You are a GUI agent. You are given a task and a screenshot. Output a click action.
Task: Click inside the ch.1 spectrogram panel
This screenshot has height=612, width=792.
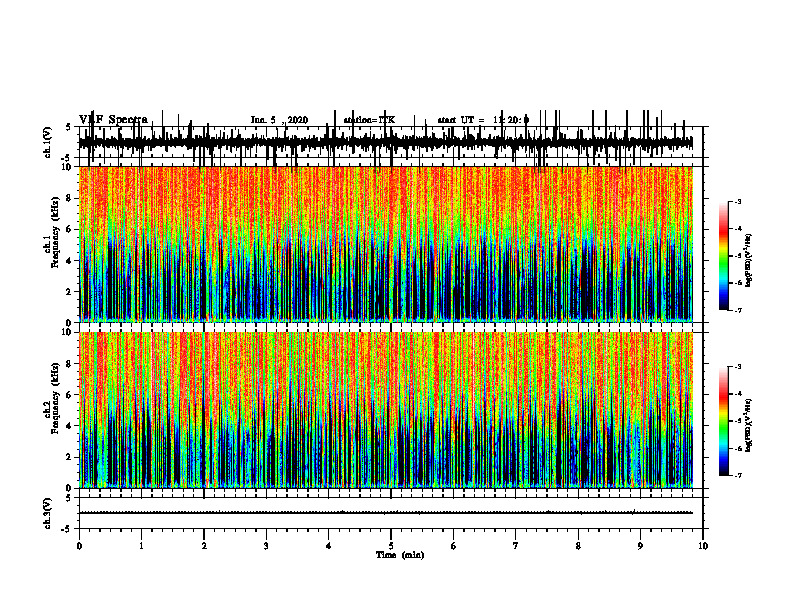pos(386,244)
